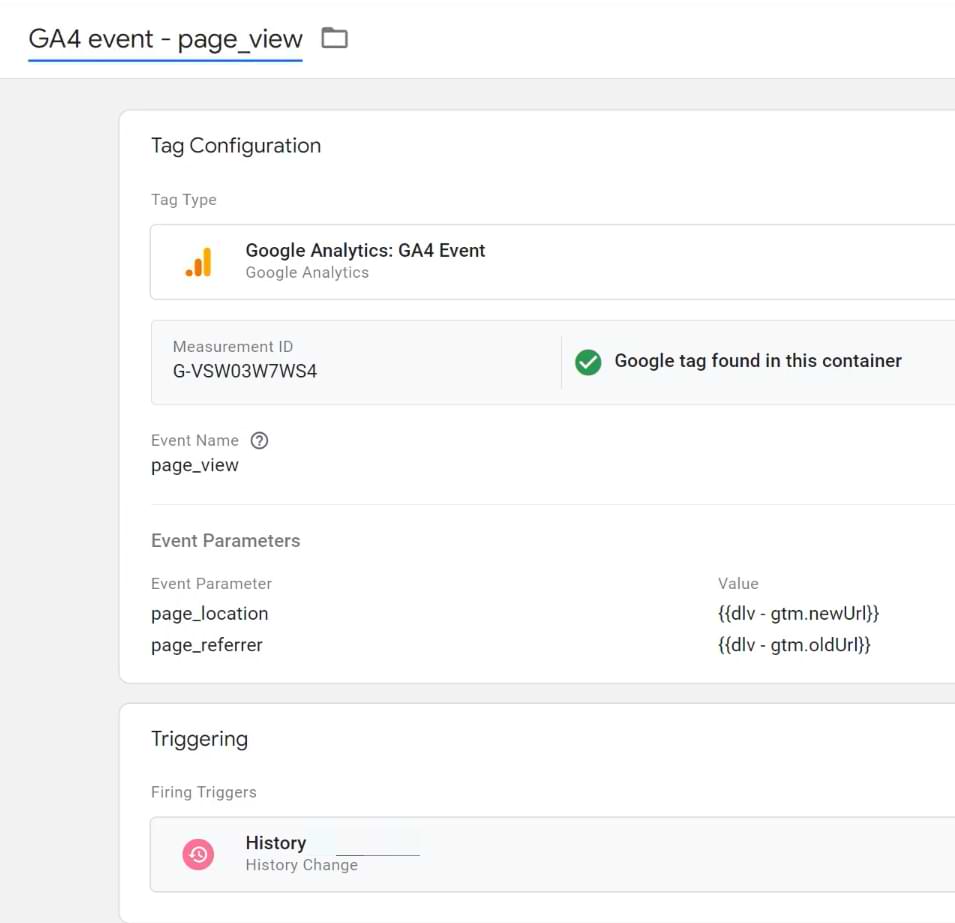Image resolution: width=955 pixels, height=923 pixels.
Task: Click the Event Parameters section heading
Action: 225,541
